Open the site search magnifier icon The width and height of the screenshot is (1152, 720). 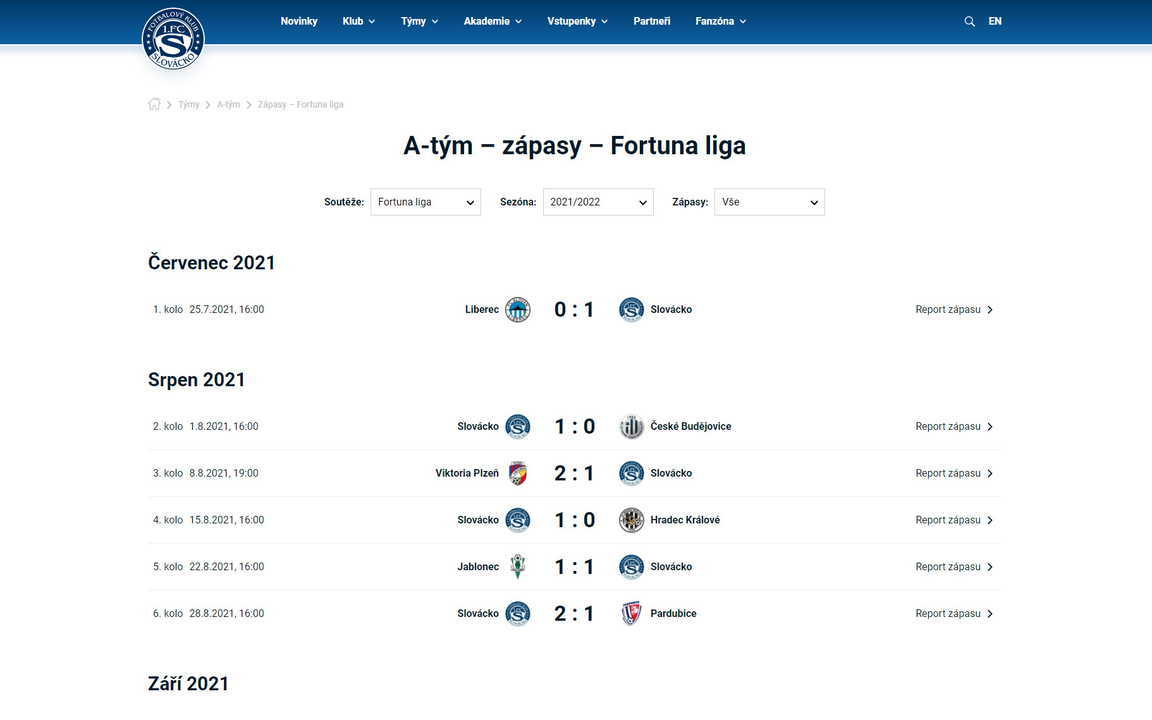click(x=969, y=20)
